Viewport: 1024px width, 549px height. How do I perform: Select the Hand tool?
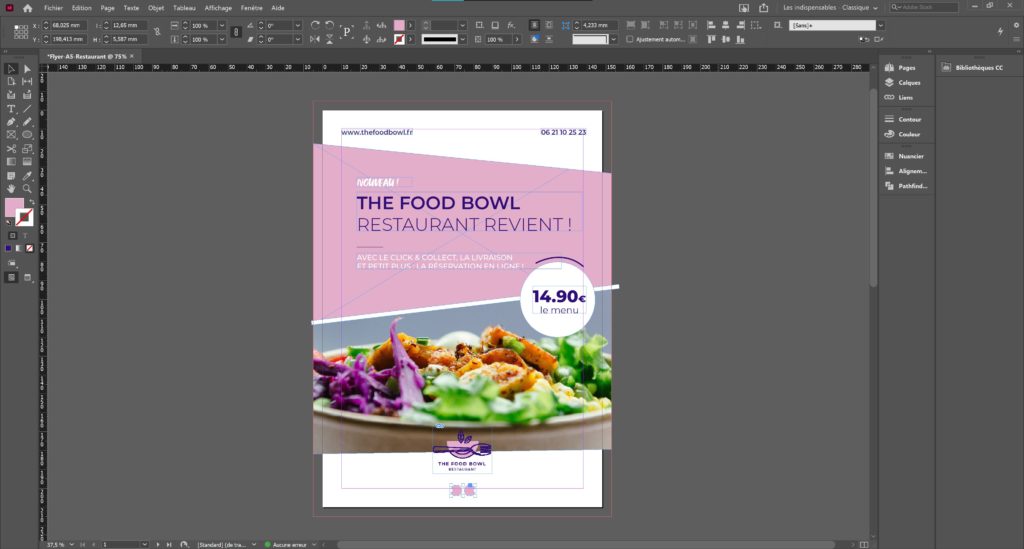click(11, 189)
